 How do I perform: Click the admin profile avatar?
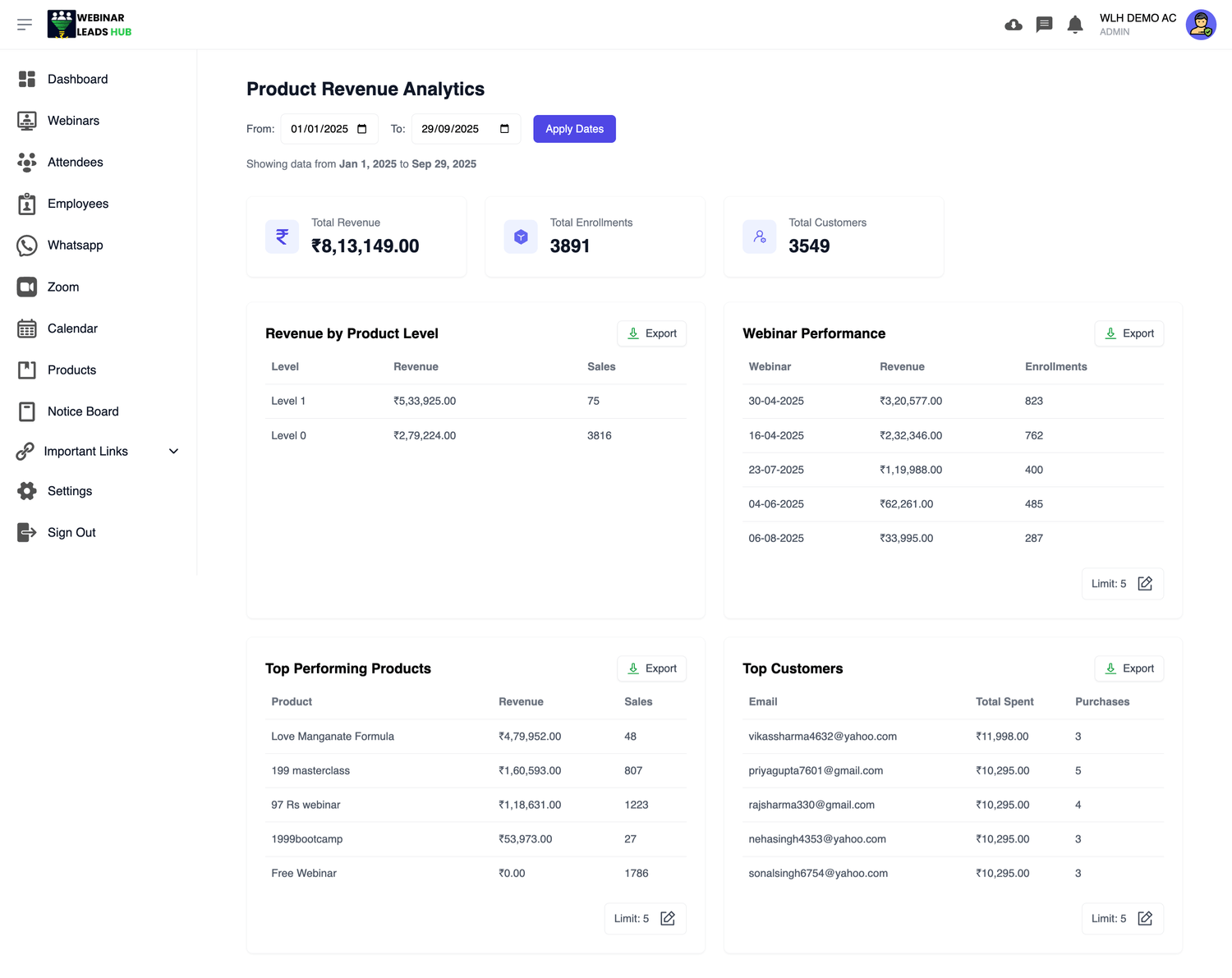pos(1200,25)
